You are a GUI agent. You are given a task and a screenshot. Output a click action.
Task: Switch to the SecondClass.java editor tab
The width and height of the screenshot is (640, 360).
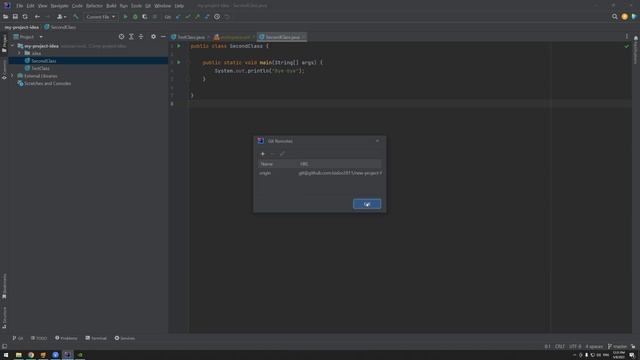(x=282, y=37)
